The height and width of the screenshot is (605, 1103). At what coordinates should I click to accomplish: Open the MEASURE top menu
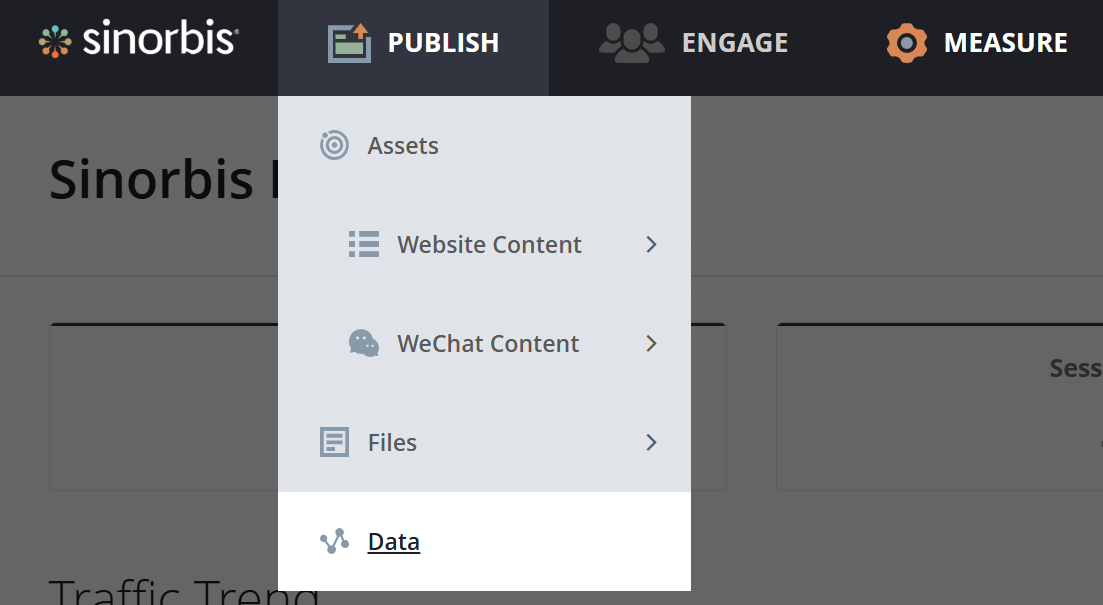click(1005, 43)
